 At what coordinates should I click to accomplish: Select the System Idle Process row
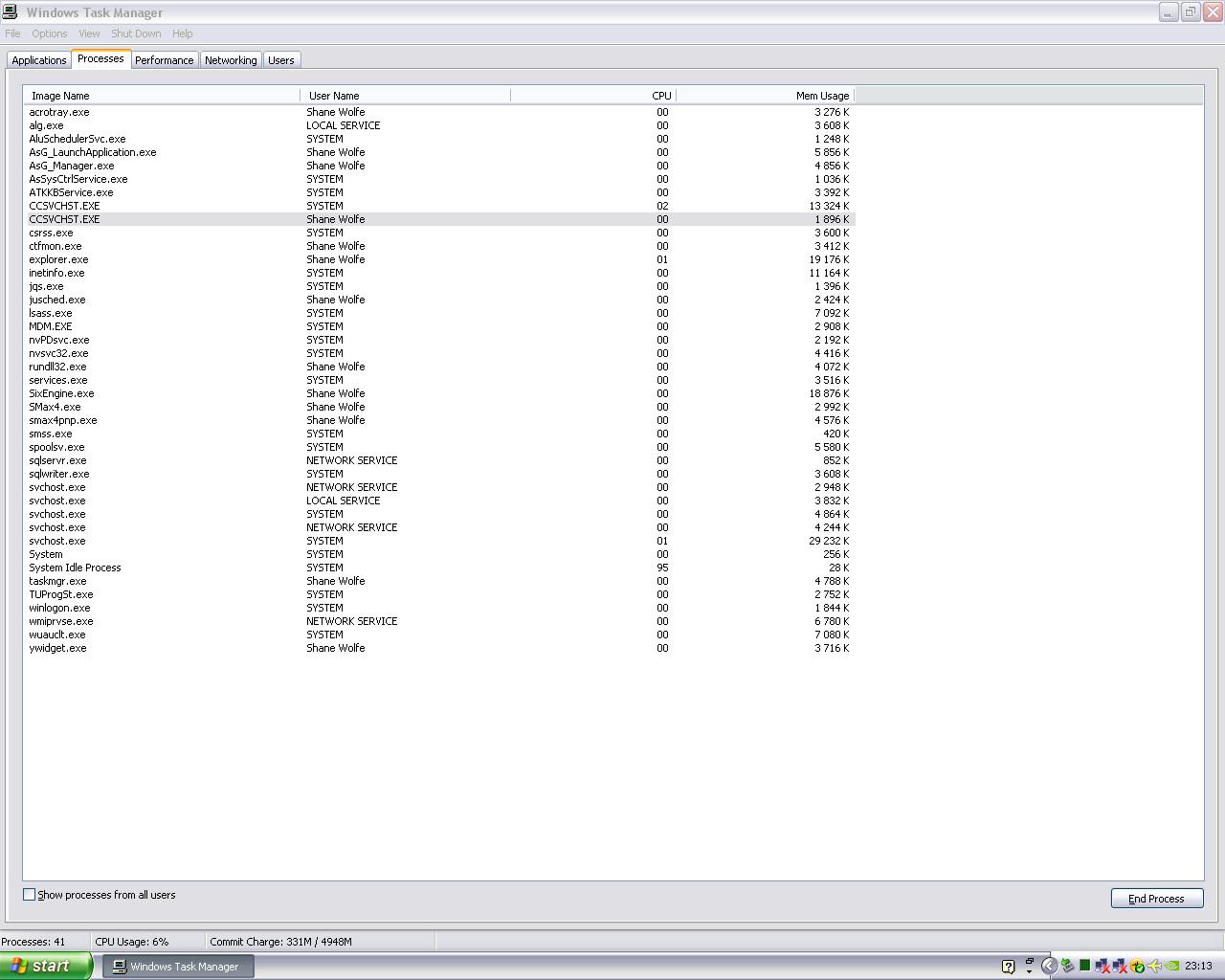click(x=439, y=568)
